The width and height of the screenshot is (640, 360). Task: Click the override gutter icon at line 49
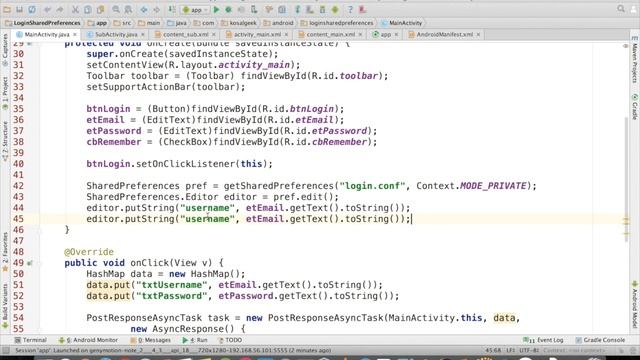pos(29,263)
